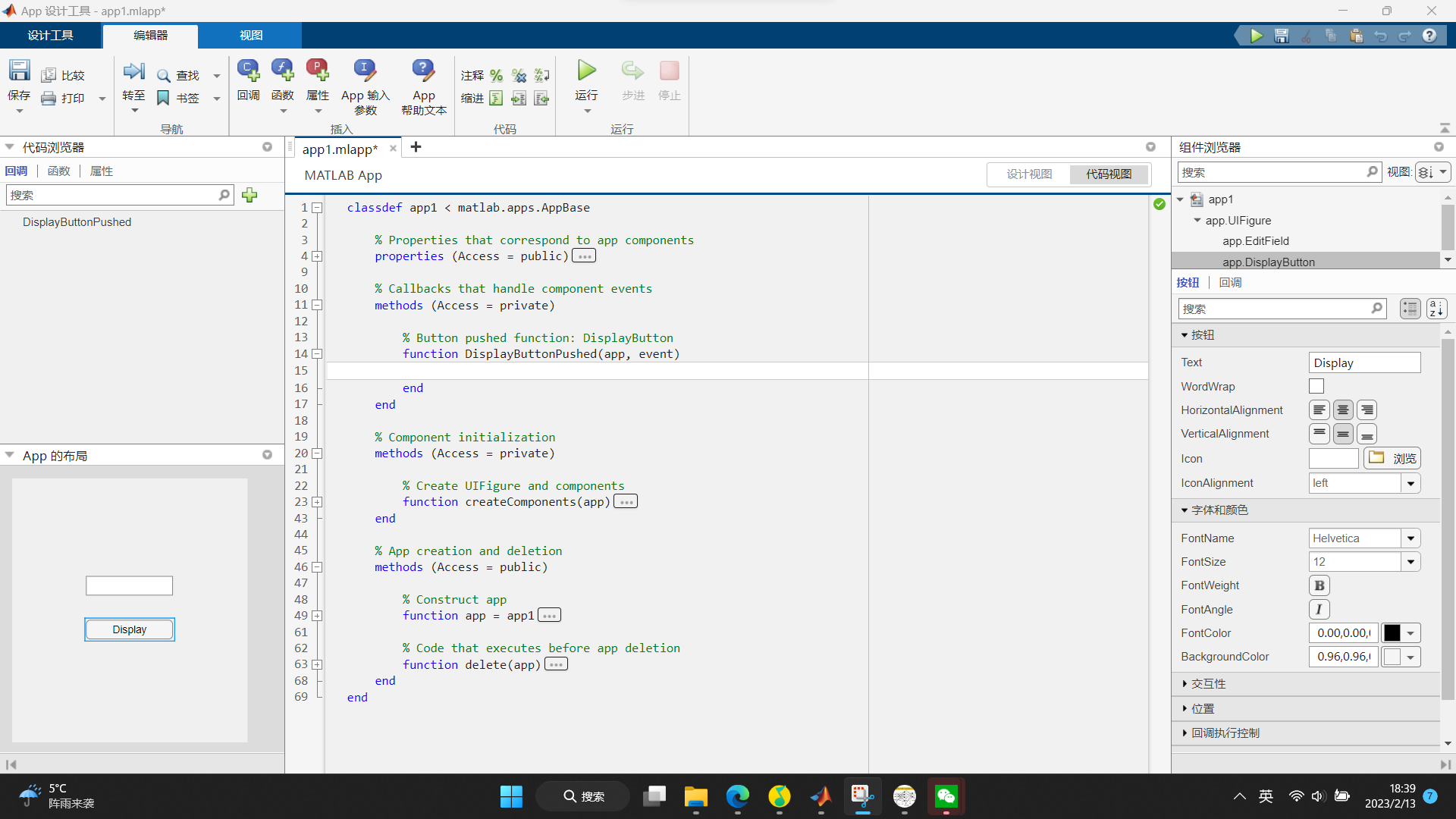This screenshot has width=1456, height=819.
Task: Open the FontName Helvetica dropdown
Action: tap(1410, 538)
